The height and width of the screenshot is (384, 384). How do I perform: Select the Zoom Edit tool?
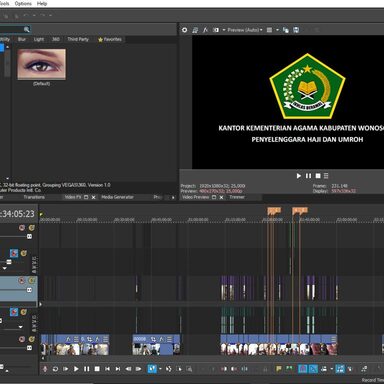(189, 369)
